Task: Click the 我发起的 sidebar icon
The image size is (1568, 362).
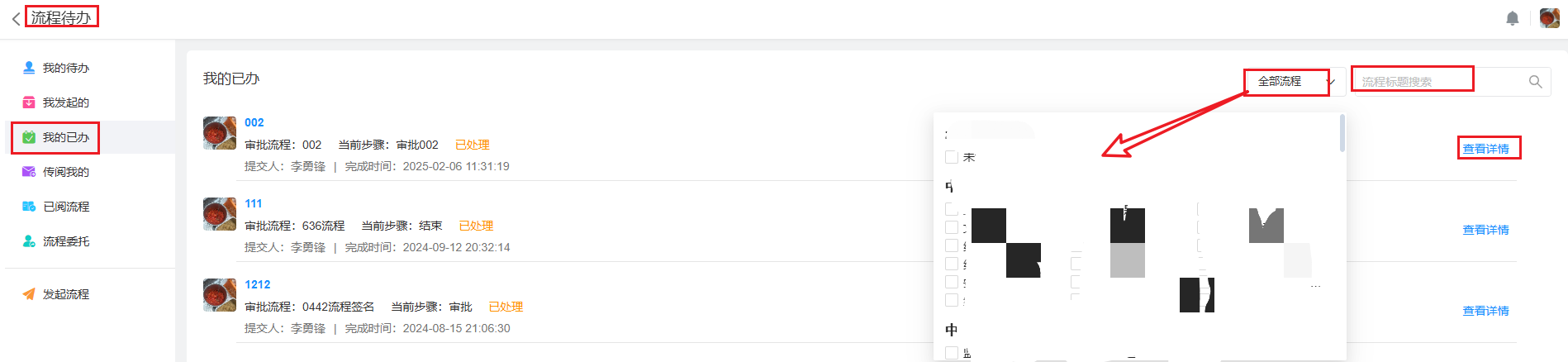Action: pyautogui.click(x=29, y=102)
